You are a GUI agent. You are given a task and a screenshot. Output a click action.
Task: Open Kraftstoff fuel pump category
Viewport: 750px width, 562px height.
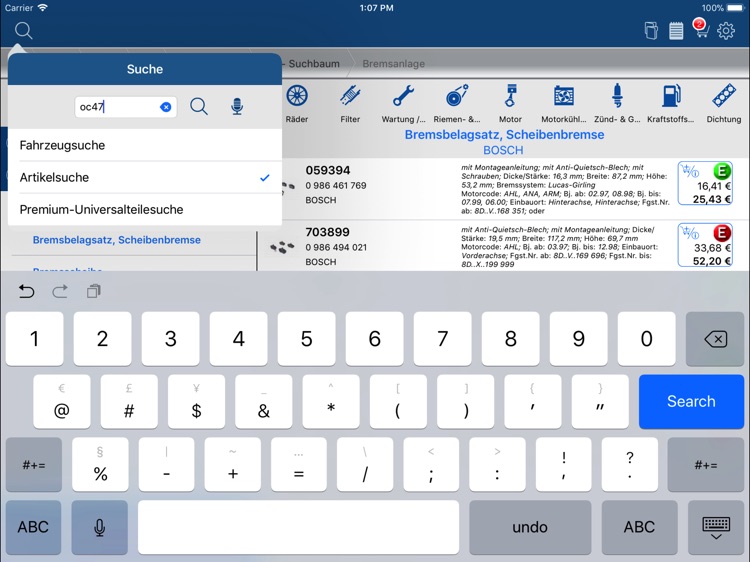[x=671, y=104]
